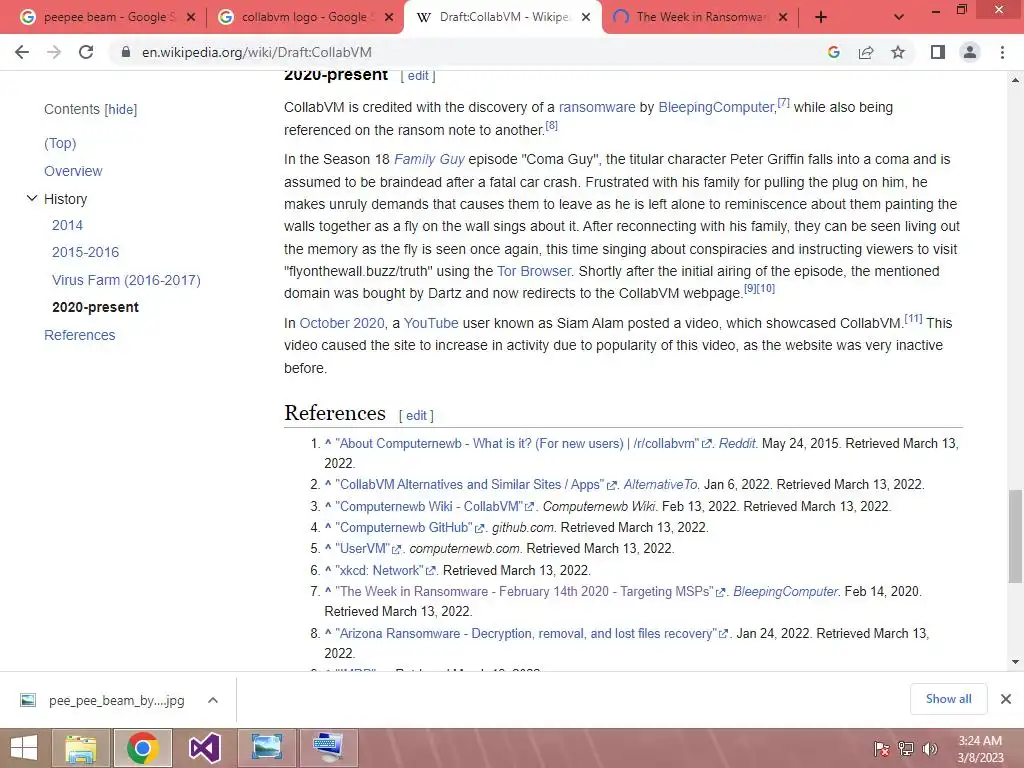Edit the 2020-present section
This screenshot has height=768, width=1024.
(x=418, y=76)
